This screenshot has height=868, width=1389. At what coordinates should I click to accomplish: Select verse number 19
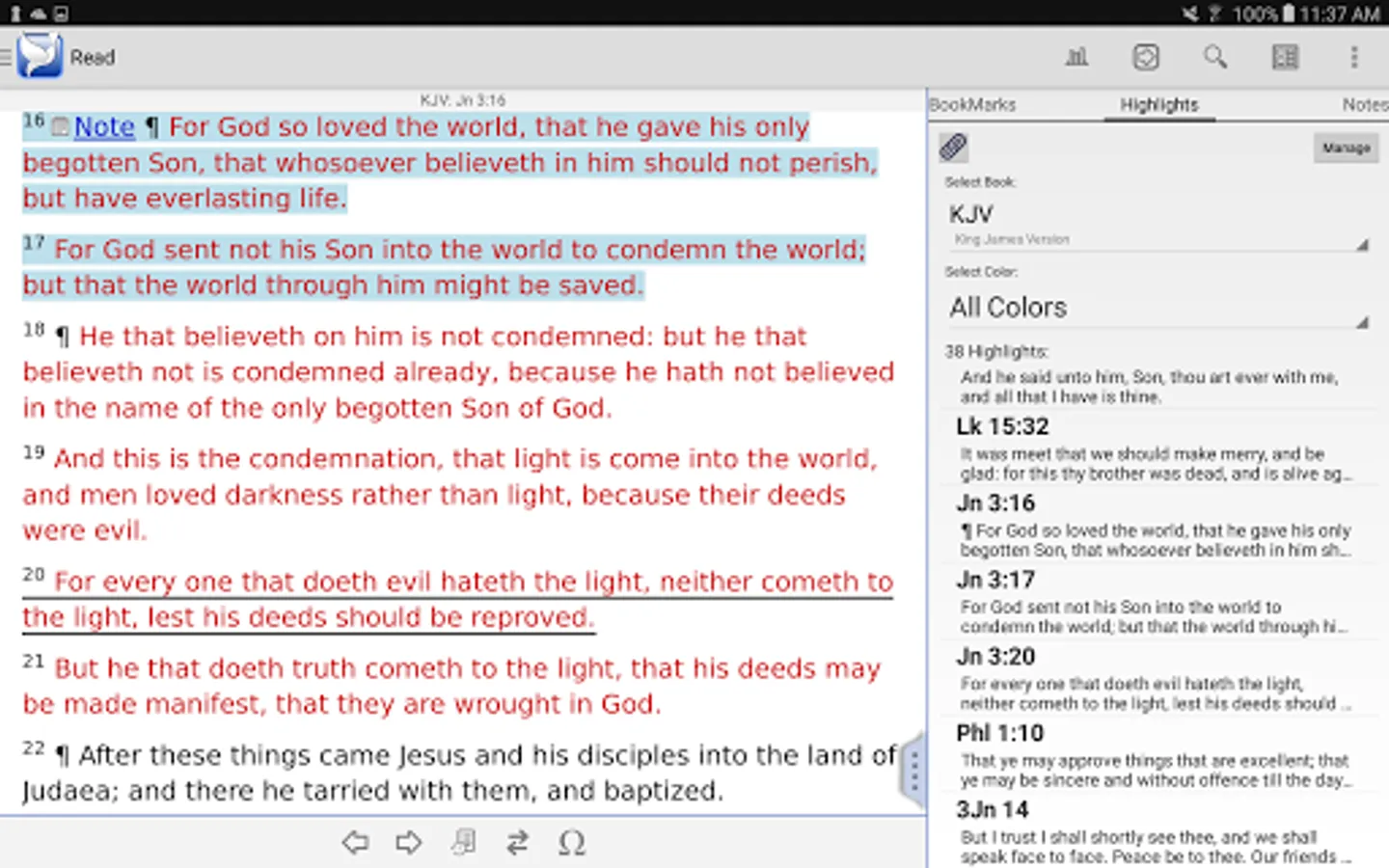pos(34,452)
